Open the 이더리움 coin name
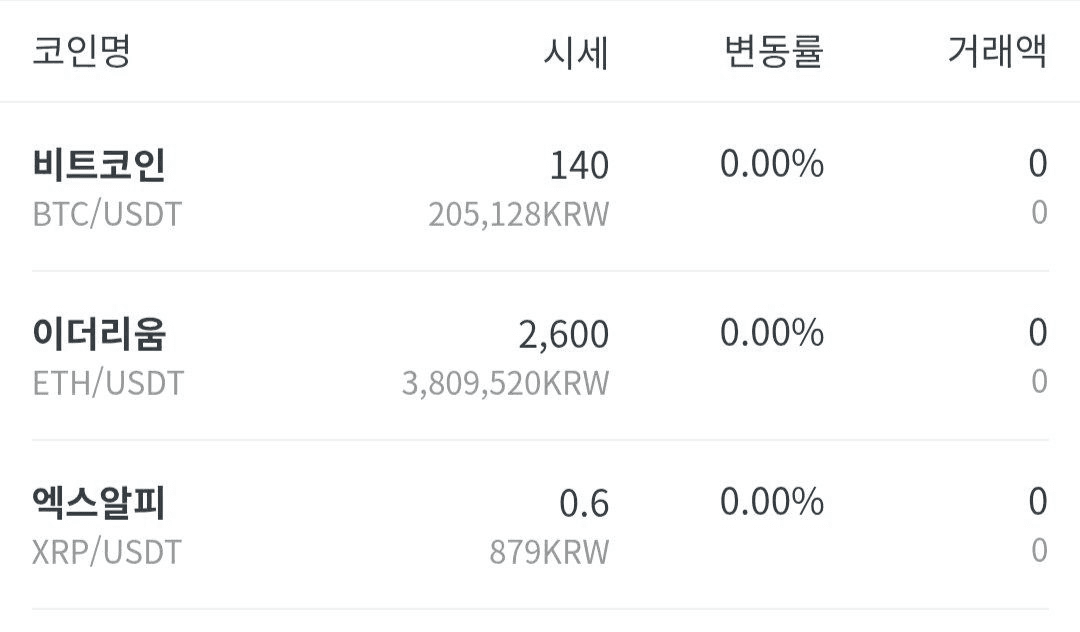Screen dimensions: 1080x632 [x=99, y=333]
